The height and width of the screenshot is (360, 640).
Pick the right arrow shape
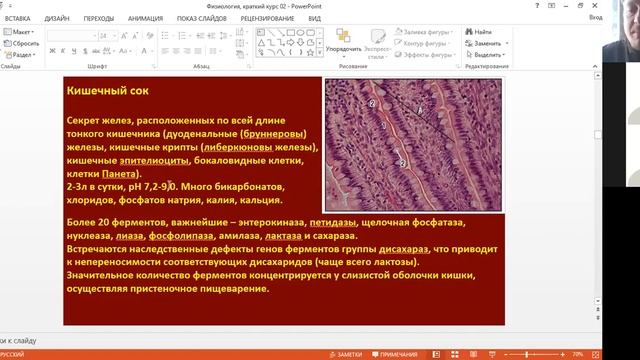291,42
